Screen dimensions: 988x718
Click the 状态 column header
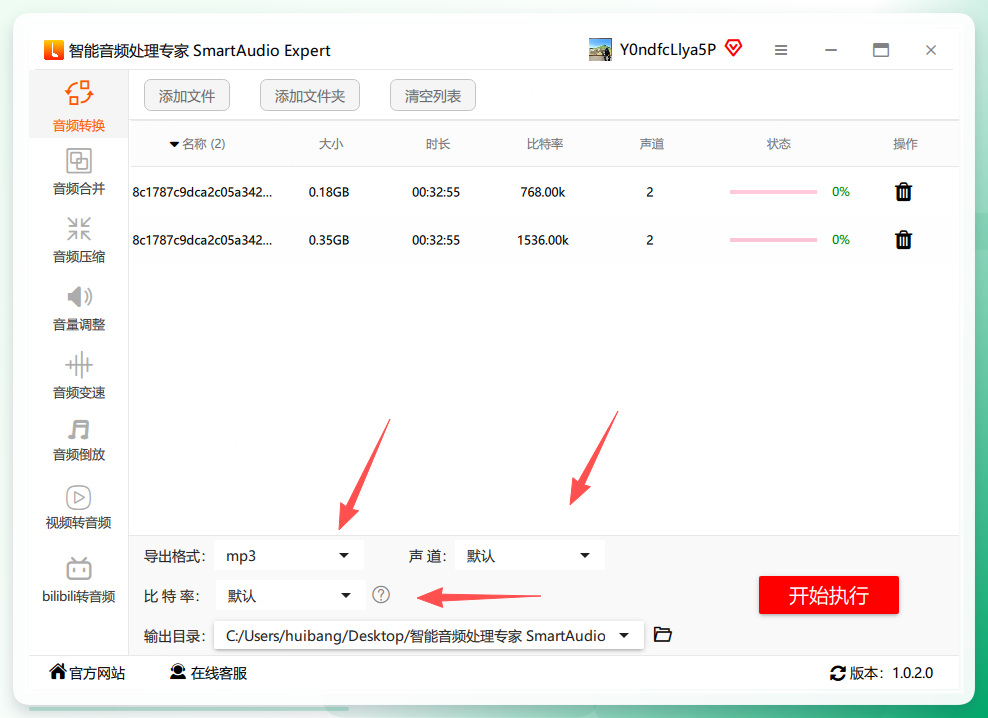click(778, 144)
